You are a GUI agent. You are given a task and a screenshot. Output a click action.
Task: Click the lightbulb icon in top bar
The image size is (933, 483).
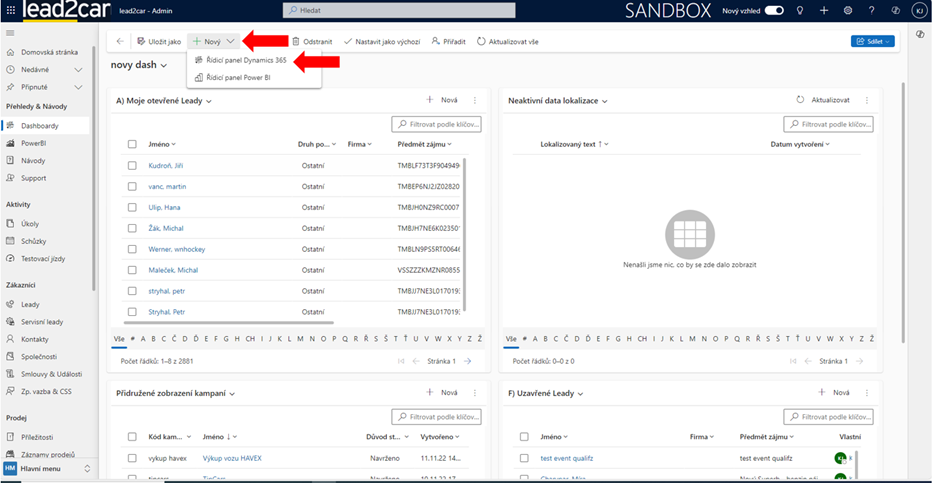point(800,10)
